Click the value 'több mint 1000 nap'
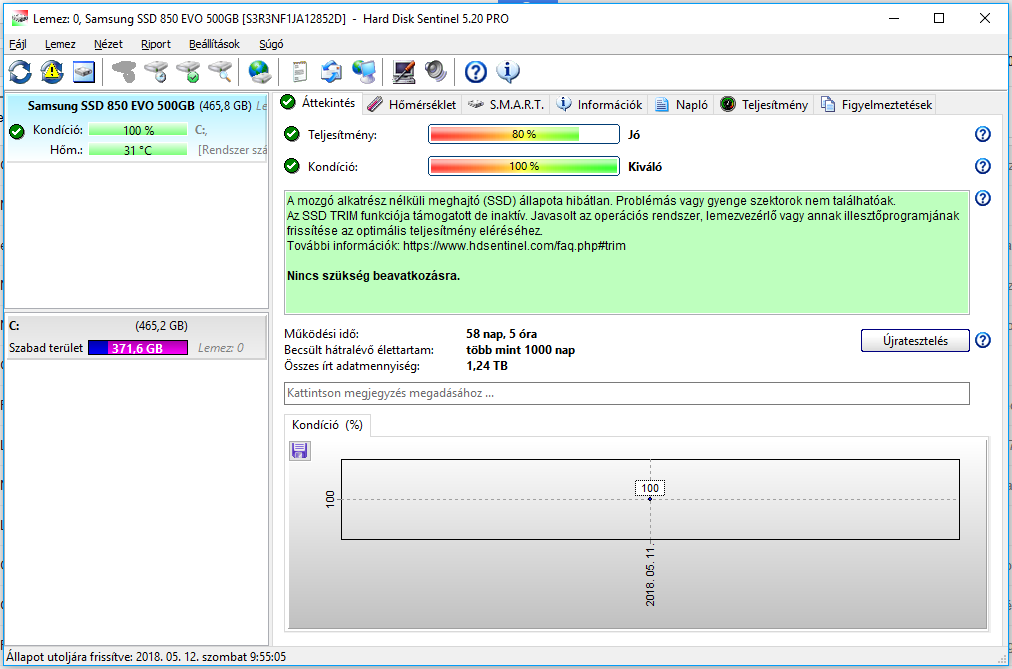This screenshot has width=1012, height=669. point(520,350)
